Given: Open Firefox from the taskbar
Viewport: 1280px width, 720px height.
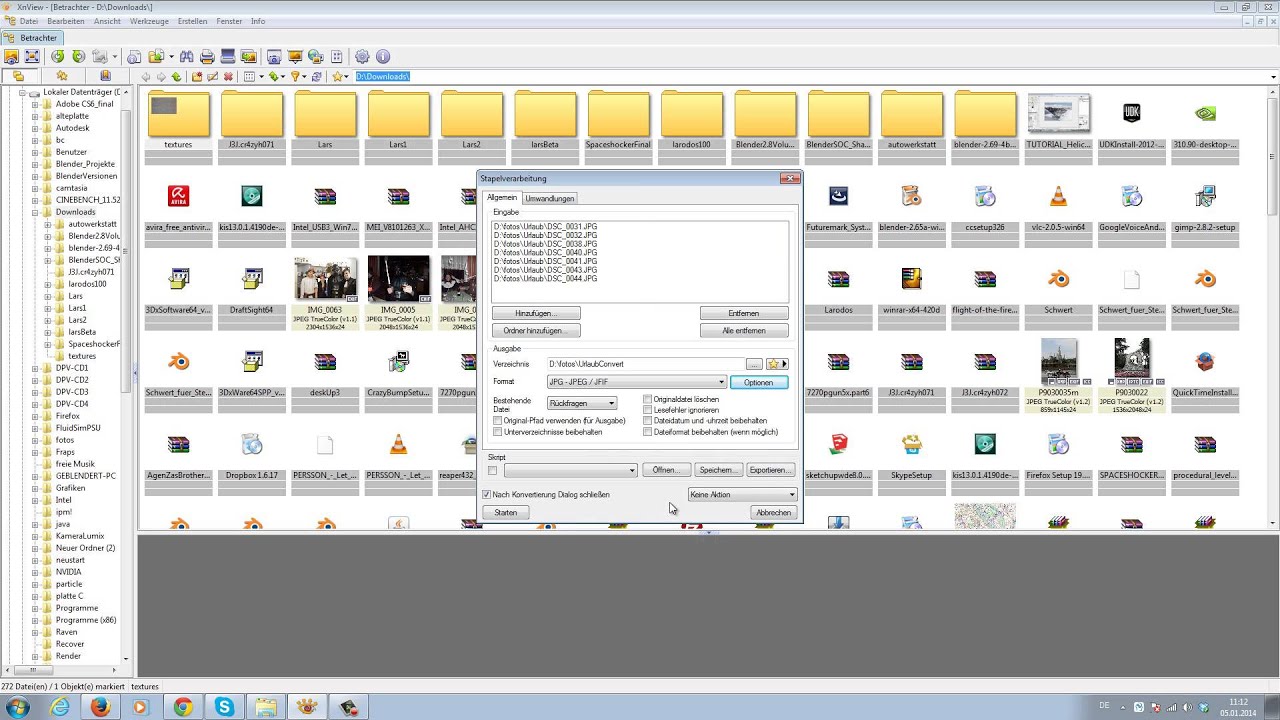Looking at the screenshot, I should coord(100,707).
